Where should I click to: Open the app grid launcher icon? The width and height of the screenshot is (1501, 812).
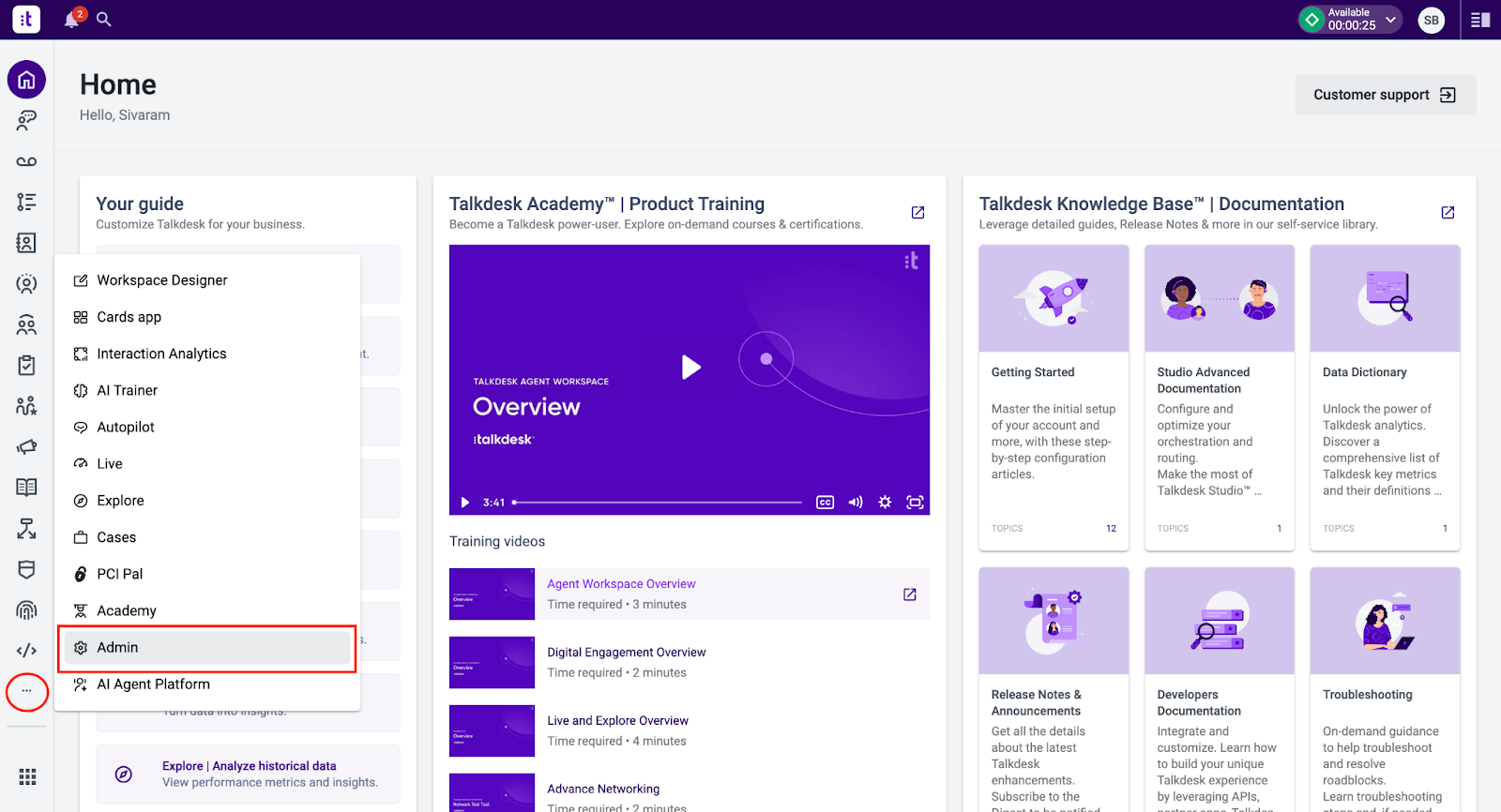click(x=27, y=776)
